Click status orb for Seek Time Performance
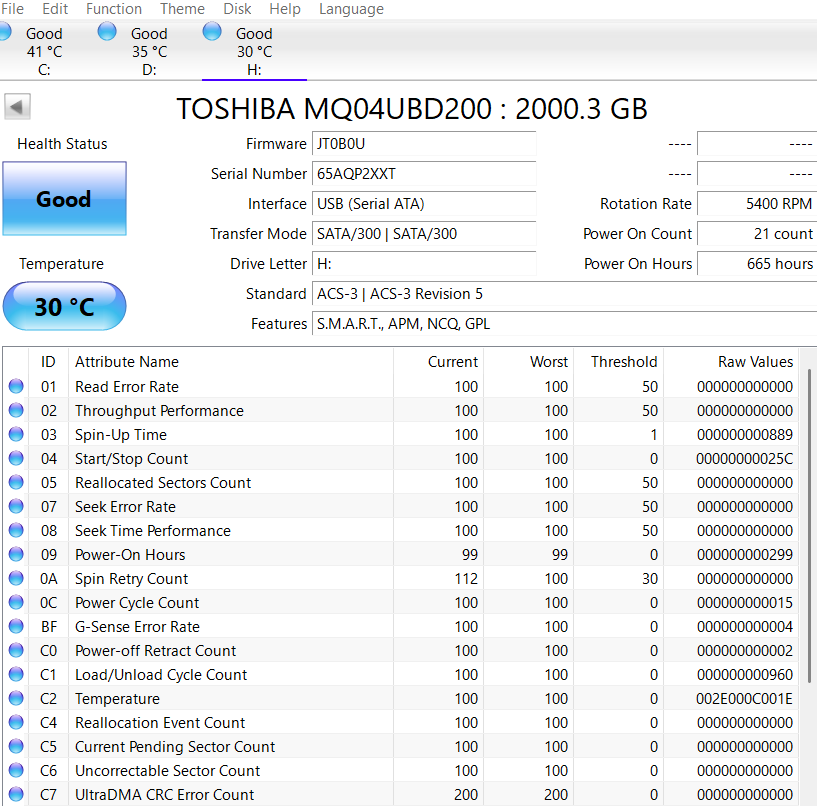 tap(16, 530)
